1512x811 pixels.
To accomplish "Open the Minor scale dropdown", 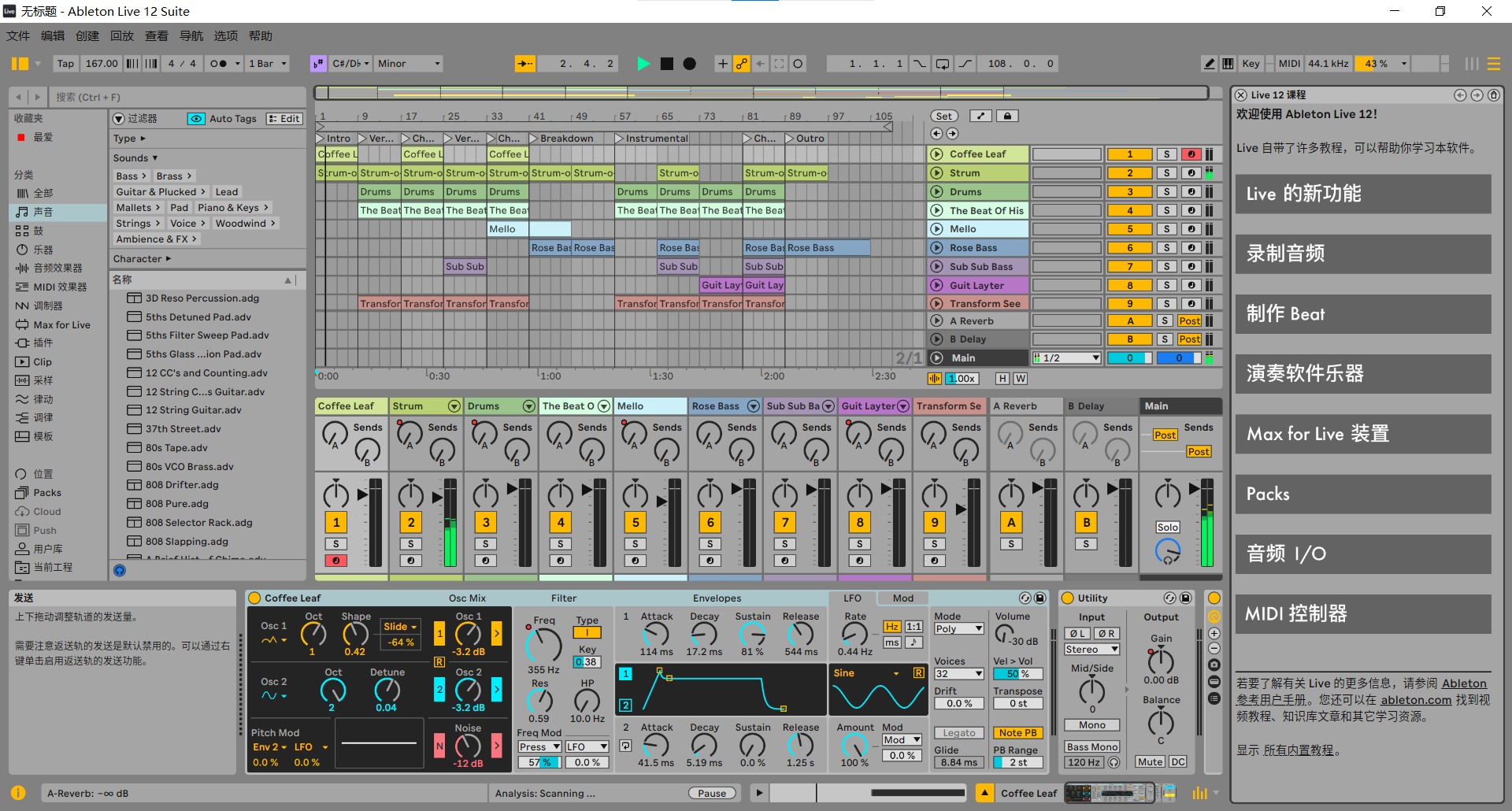I will pyautogui.click(x=409, y=64).
